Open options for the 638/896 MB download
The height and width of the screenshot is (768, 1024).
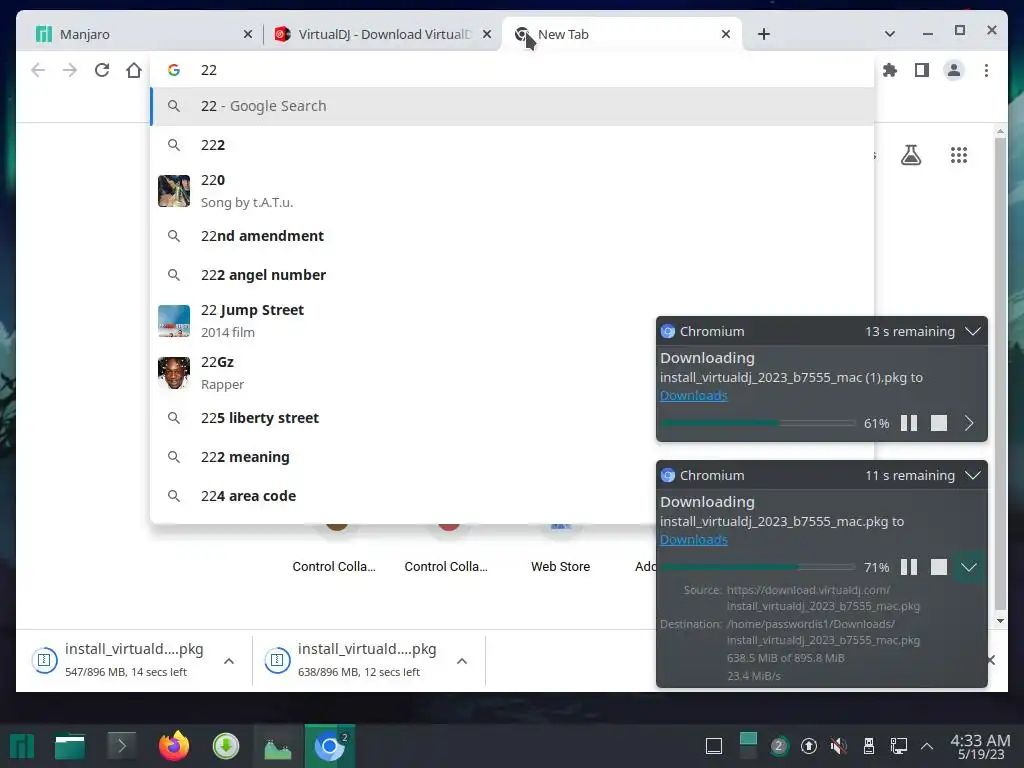tap(462, 661)
